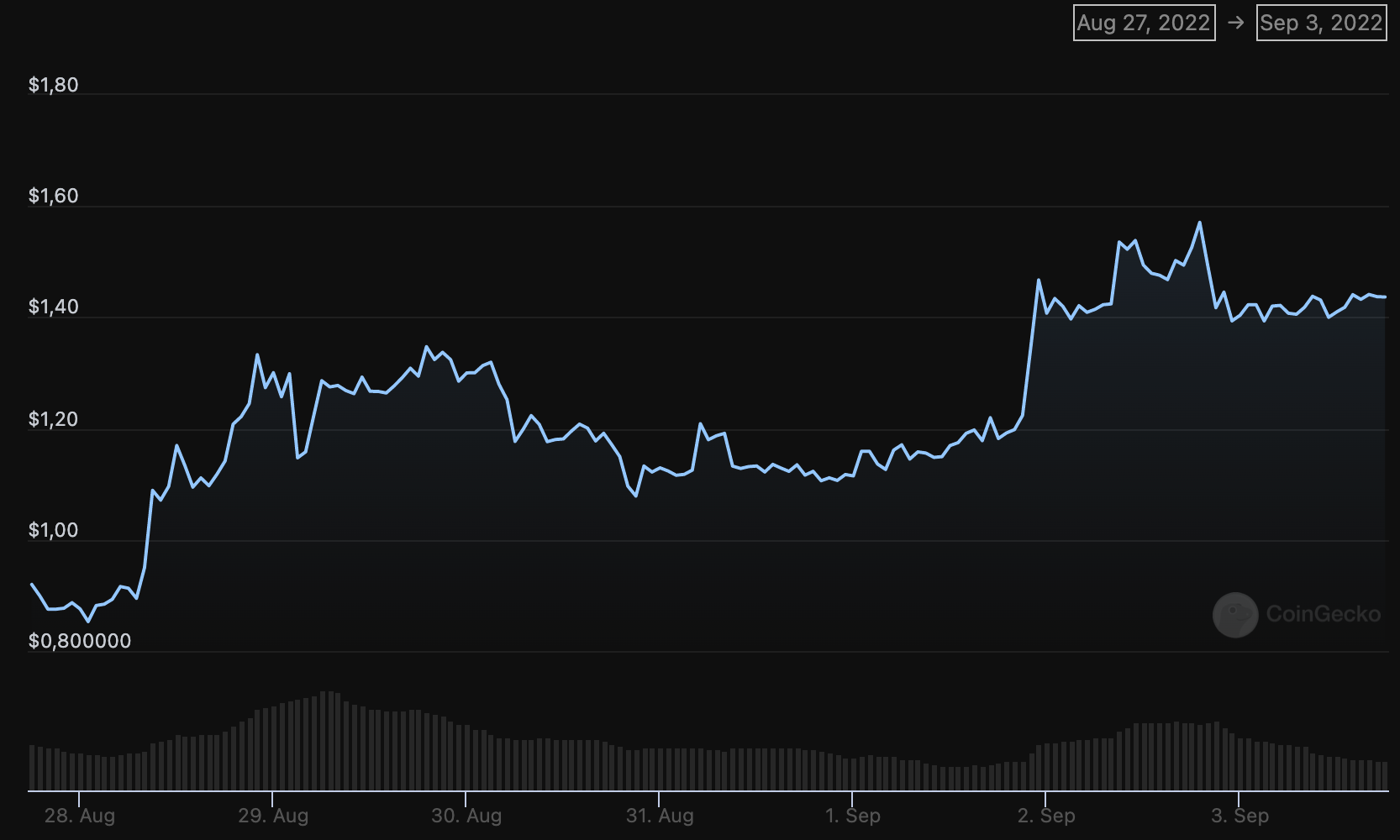Select the 28. Aug date label
Screen dimensions: 1400x840
pyautogui.click(x=80, y=816)
